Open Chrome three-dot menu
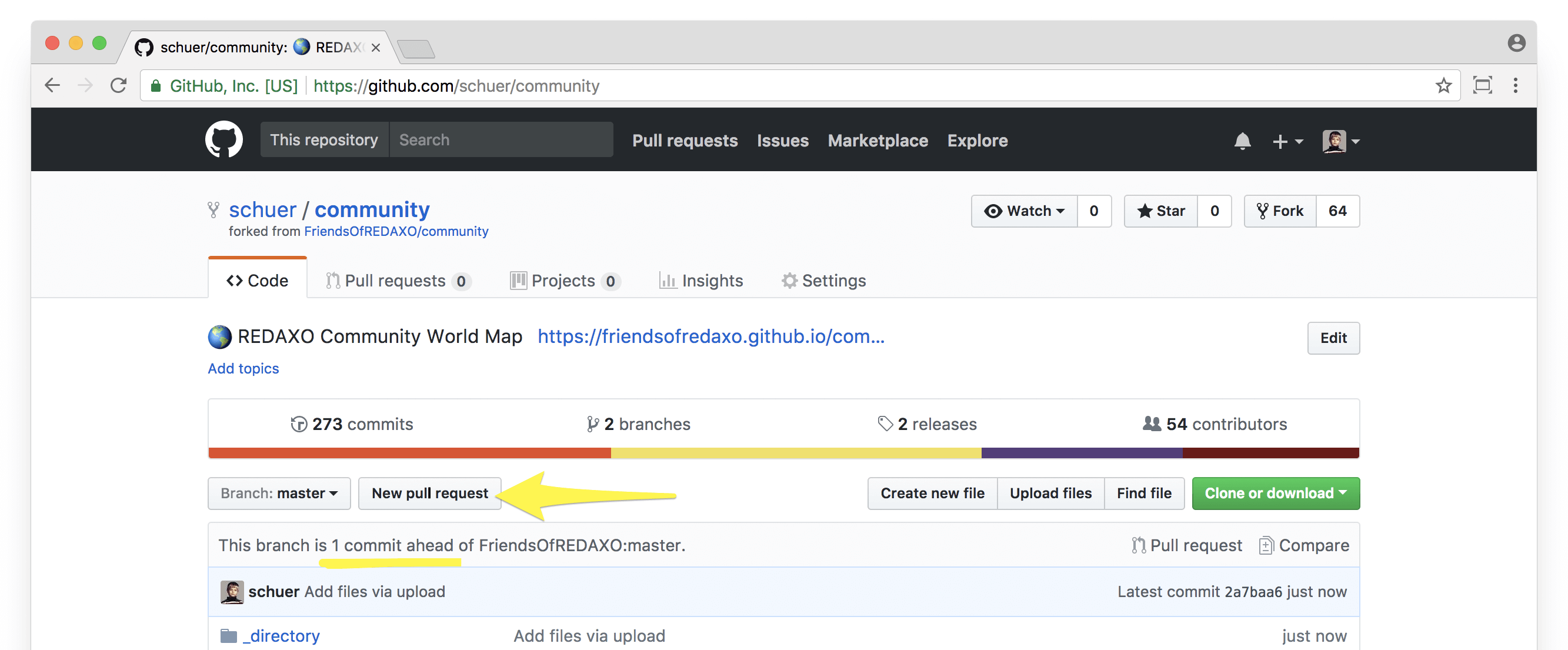Screen dimensions: 1568x650 click(1515, 86)
